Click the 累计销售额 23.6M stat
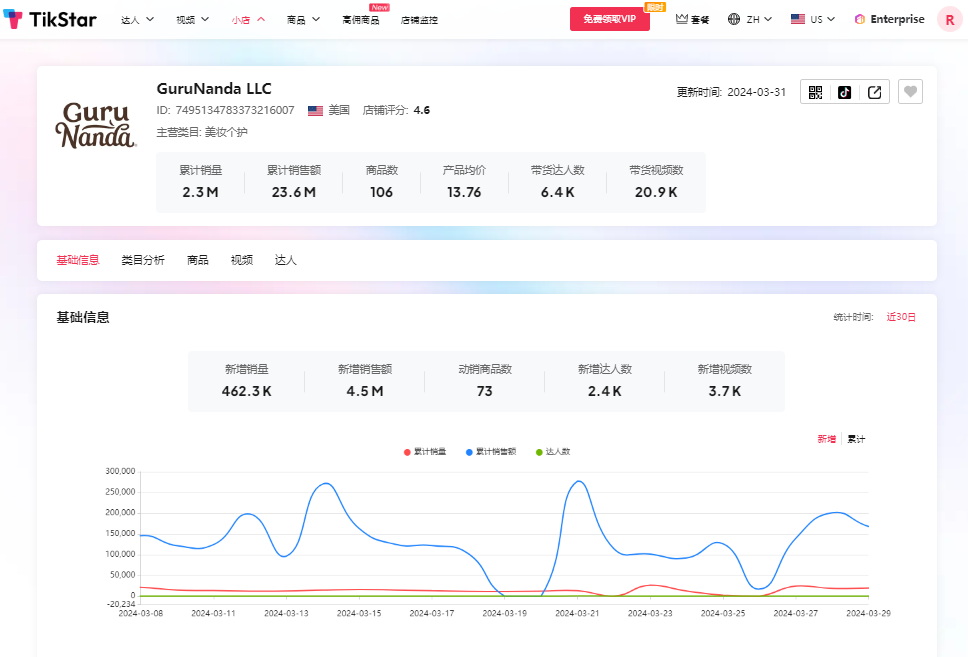968x657 pixels. pos(294,182)
